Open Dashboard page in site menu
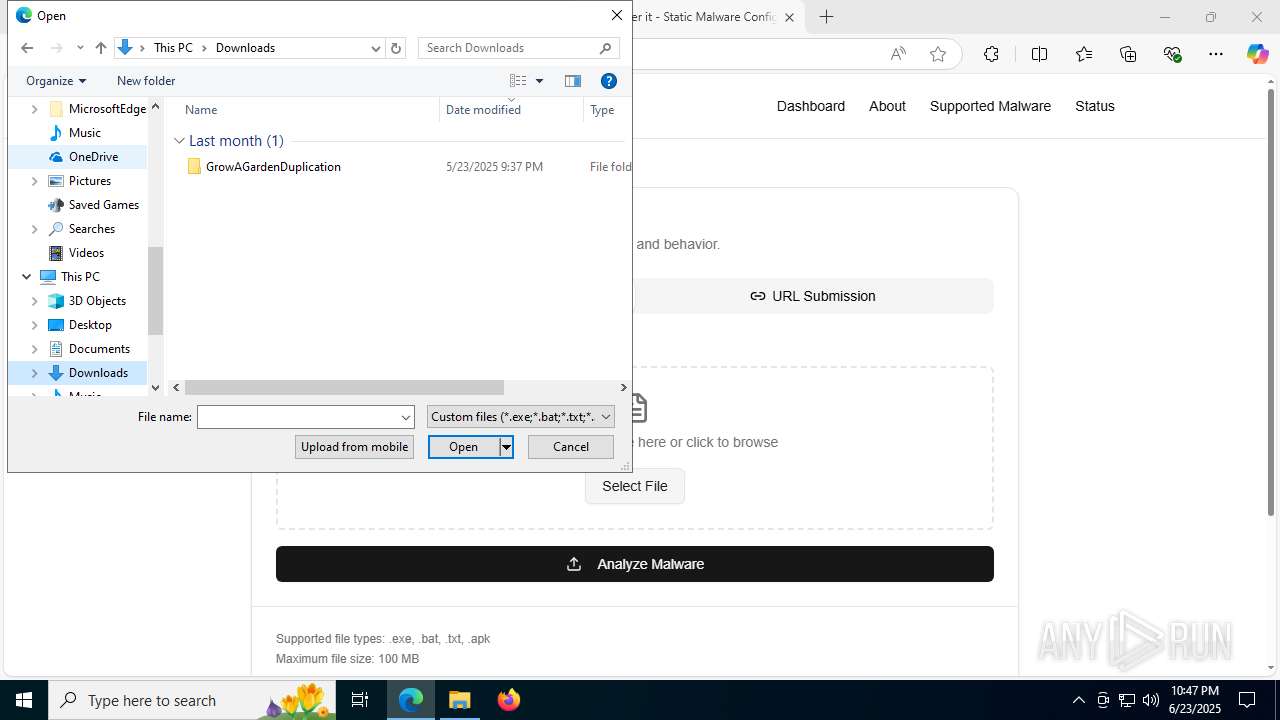The image size is (1280, 720). pos(811,106)
